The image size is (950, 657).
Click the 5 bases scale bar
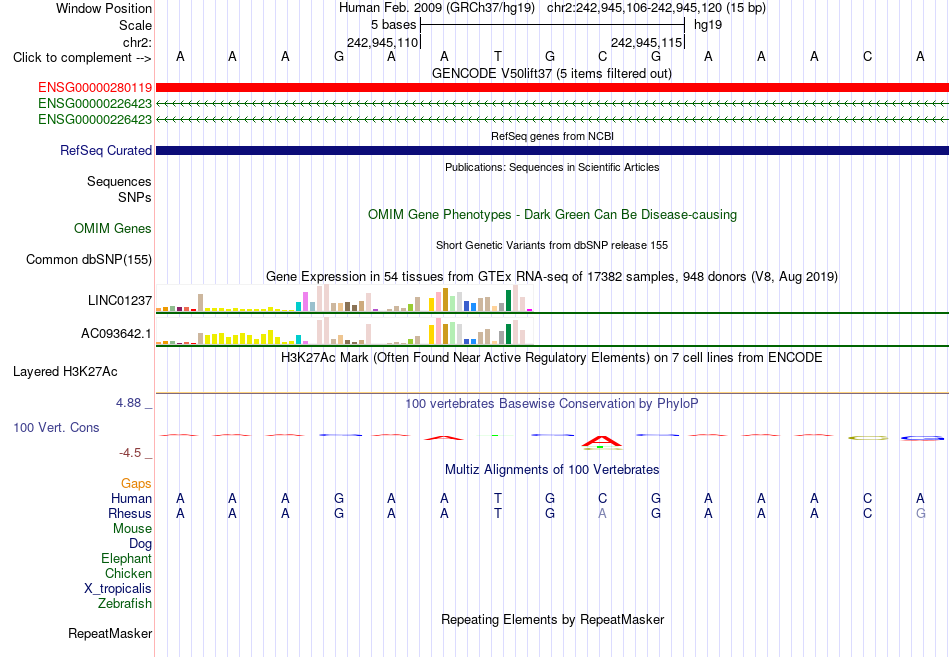pyautogui.click(x=552, y=25)
